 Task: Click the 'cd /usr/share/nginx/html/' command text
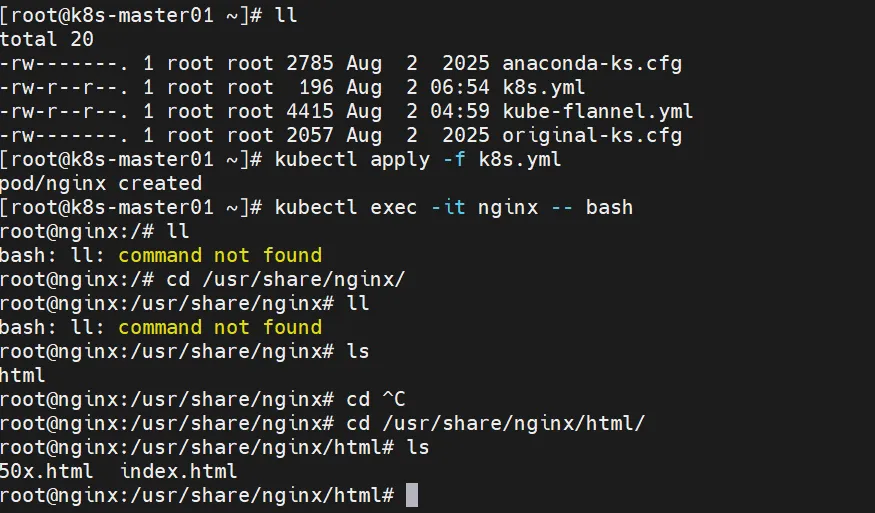[496, 424]
